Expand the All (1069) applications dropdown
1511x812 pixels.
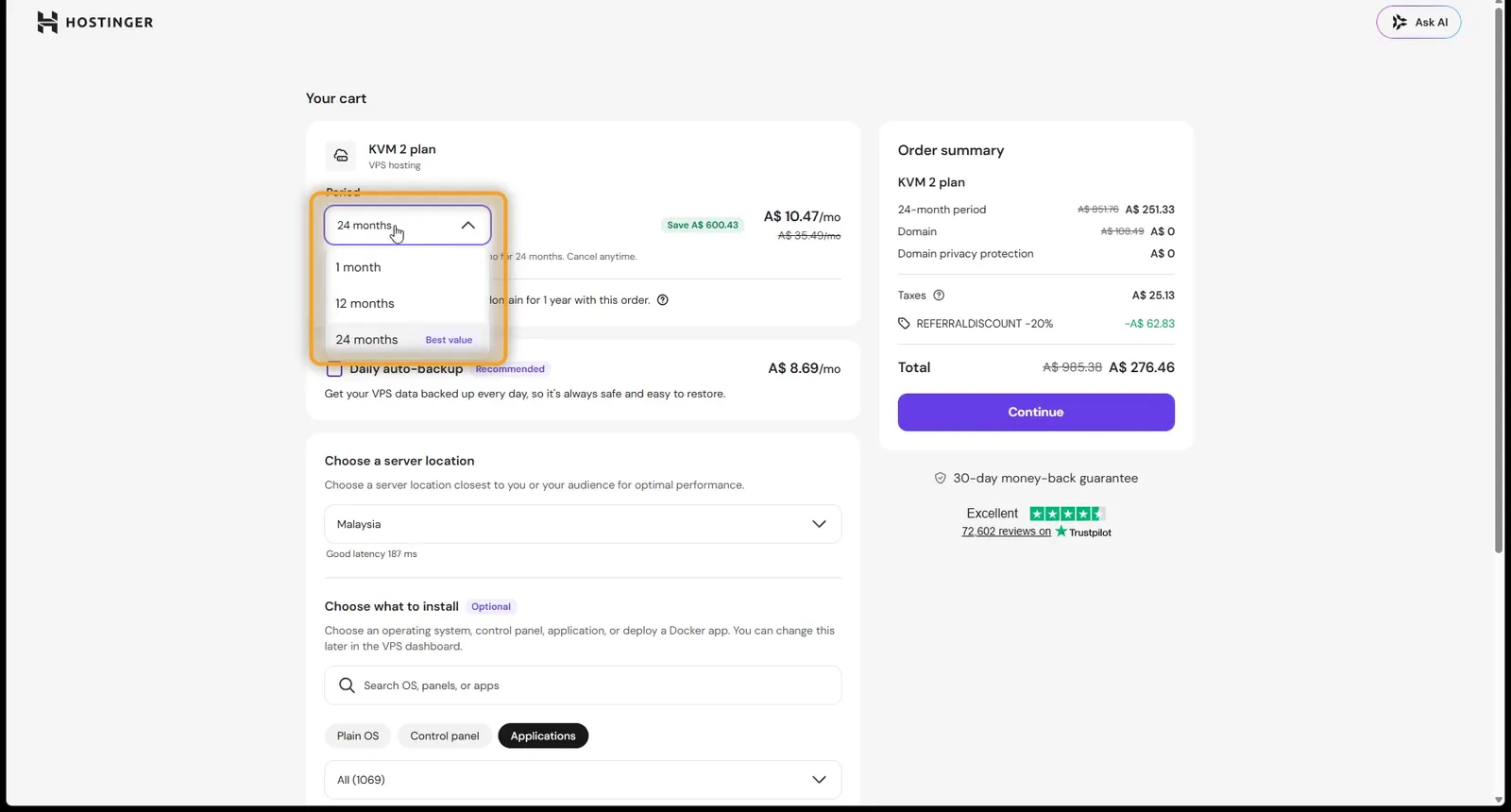(583, 780)
